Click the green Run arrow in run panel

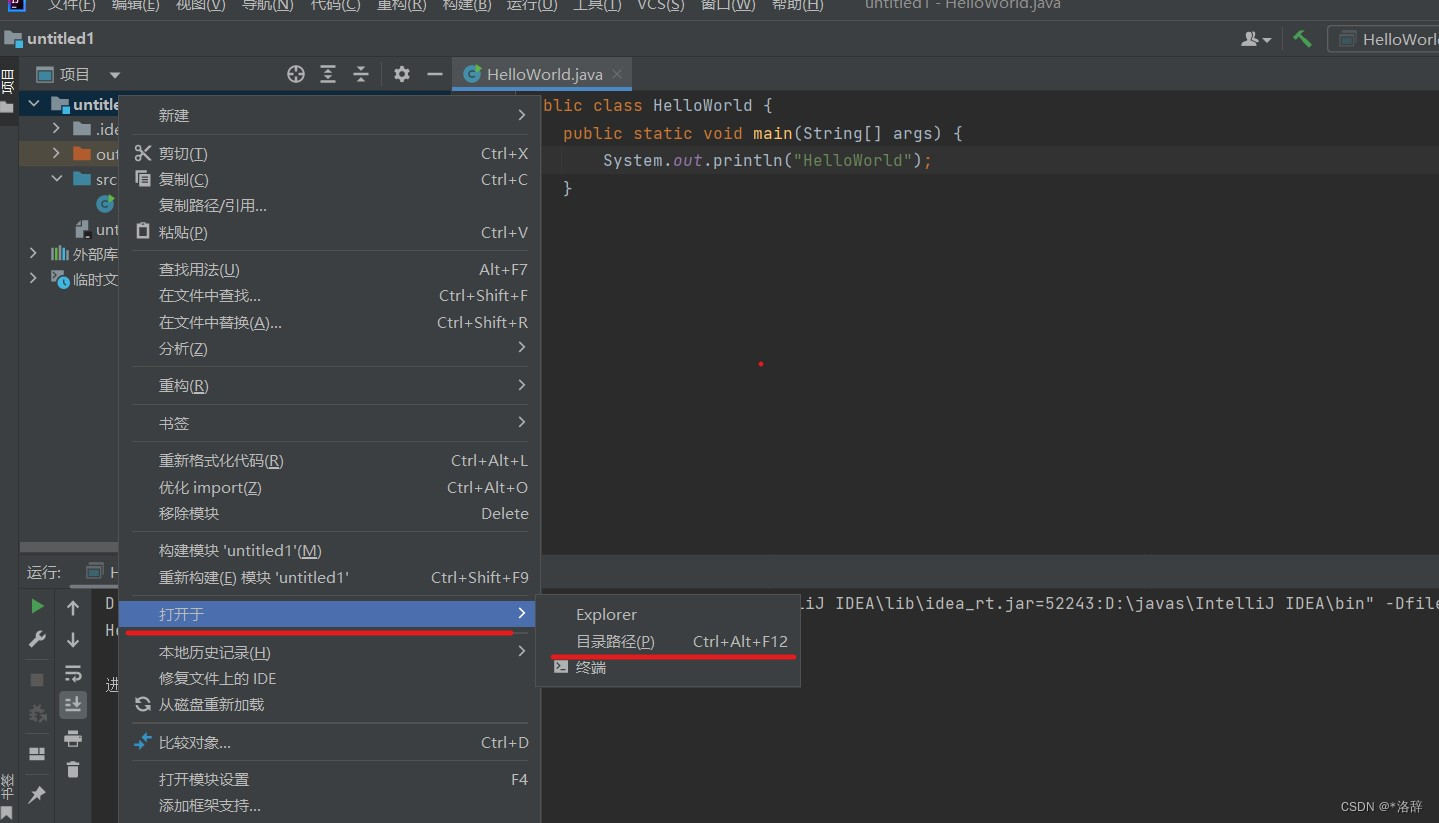[x=37, y=606]
